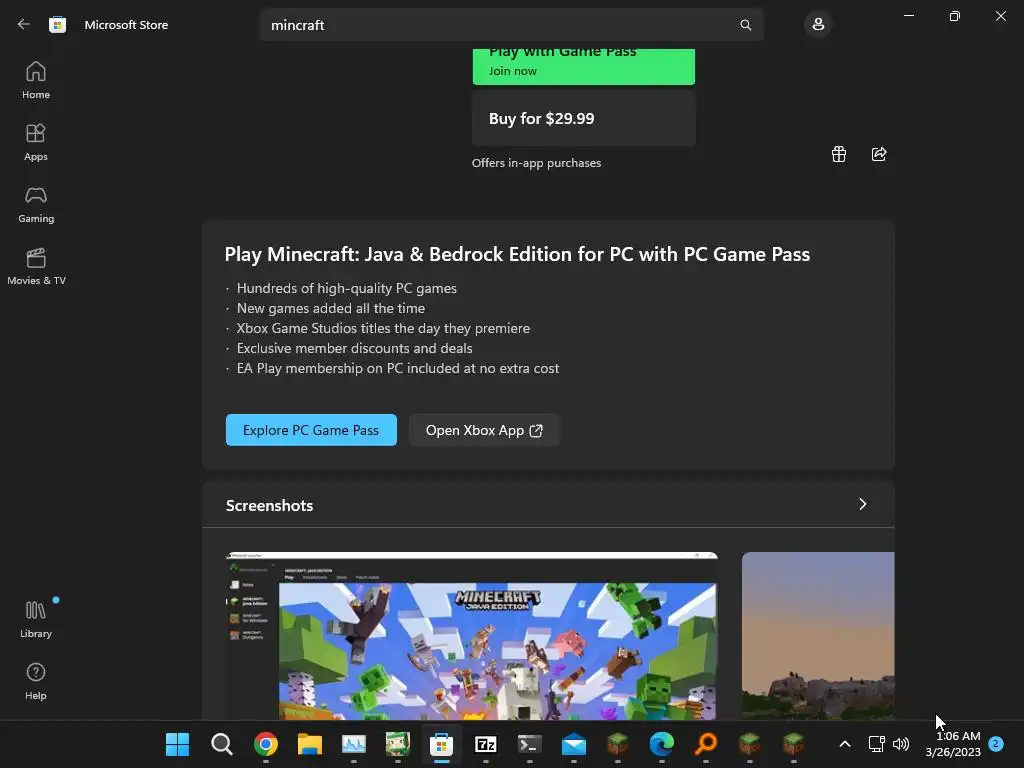Open the volume control in system tray
1024x768 pixels.
point(901,744)
